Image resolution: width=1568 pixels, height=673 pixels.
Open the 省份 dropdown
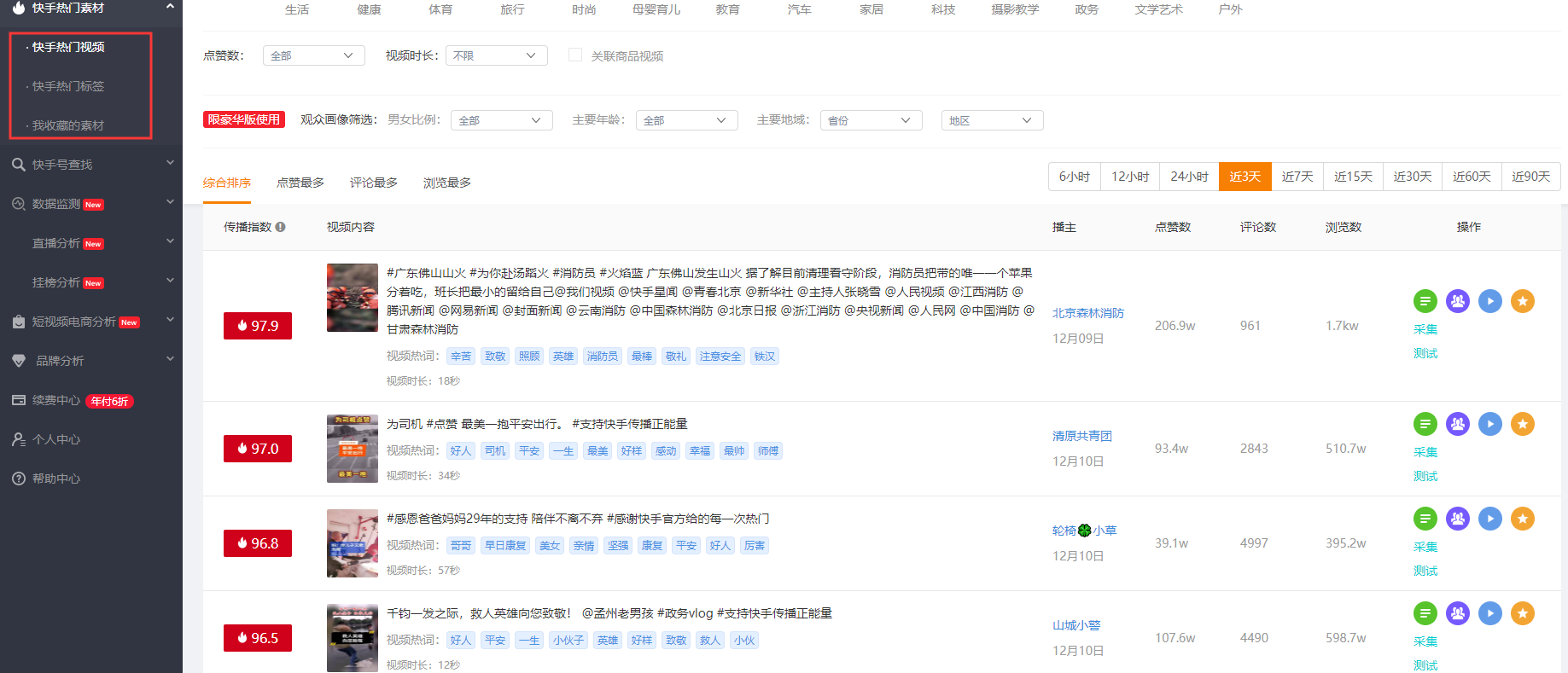pyautogui.click(x=871, y=120)
